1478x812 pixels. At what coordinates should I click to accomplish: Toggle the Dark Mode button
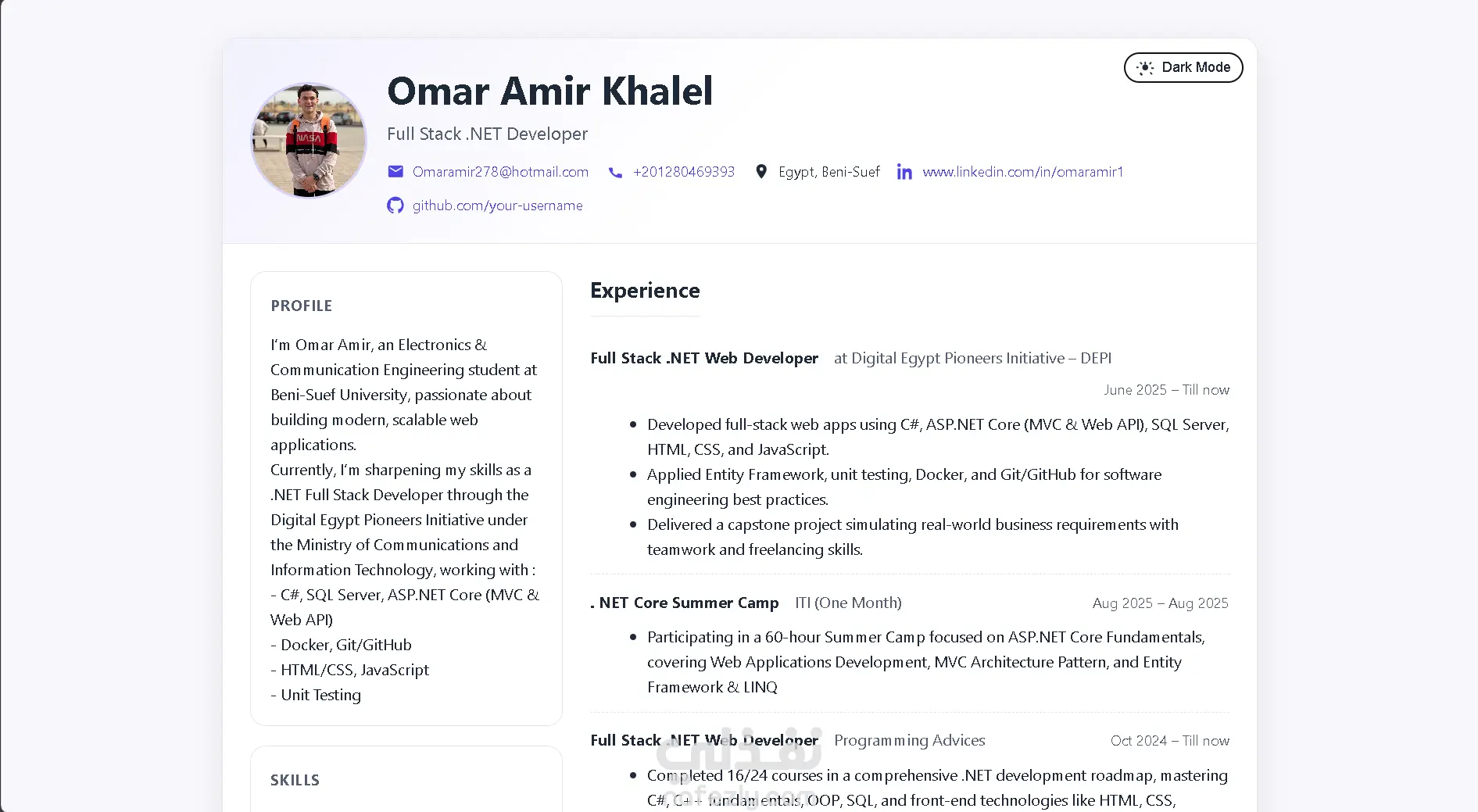[x=1183, y=67]
